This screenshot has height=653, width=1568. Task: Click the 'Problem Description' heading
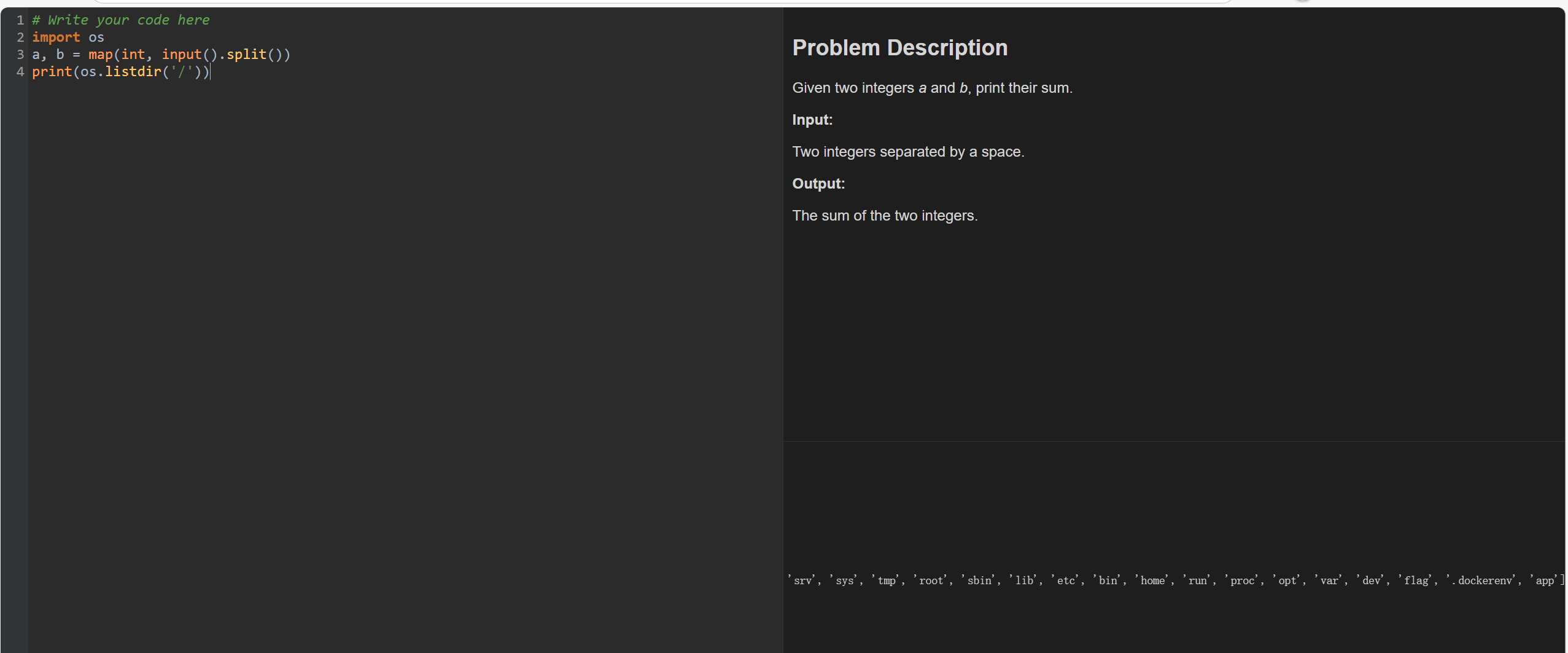click(x=899, y=48)
